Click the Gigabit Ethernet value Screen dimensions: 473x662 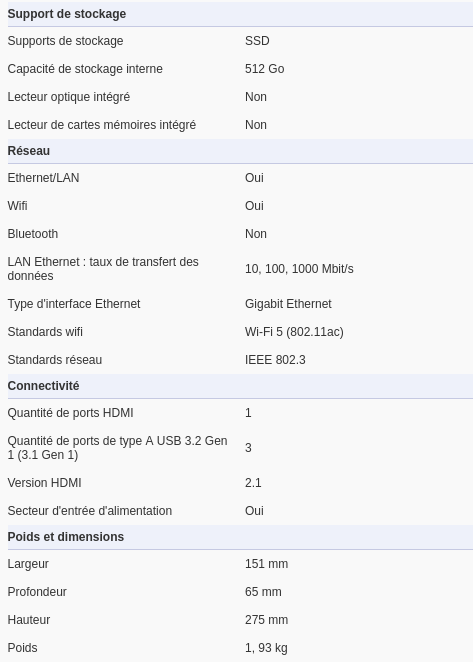click(x=288, y=304)
